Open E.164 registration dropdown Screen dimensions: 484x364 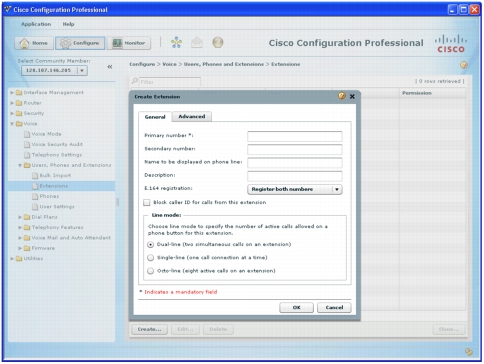[295, 189]
